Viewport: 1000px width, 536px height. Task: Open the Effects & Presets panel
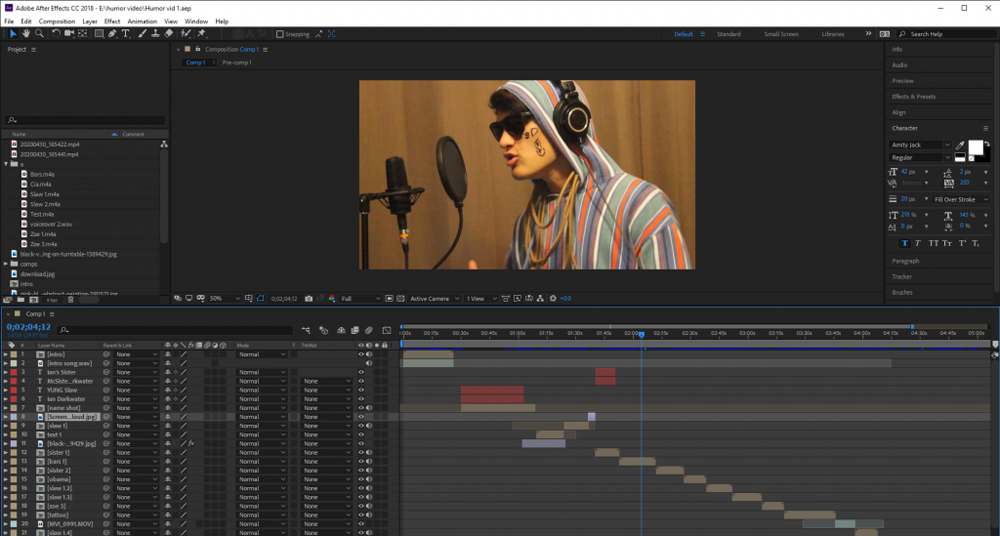pos(913,97)
